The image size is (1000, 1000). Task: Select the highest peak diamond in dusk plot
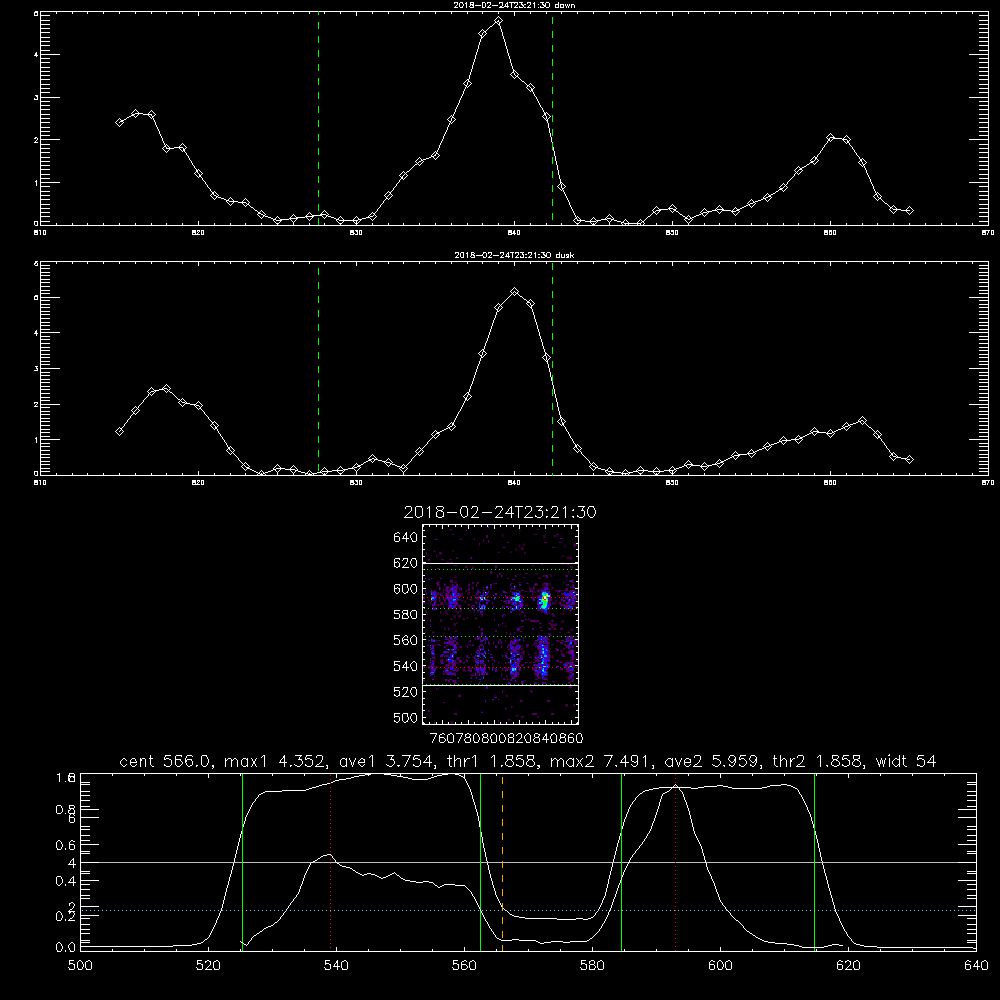pos(514,291)
